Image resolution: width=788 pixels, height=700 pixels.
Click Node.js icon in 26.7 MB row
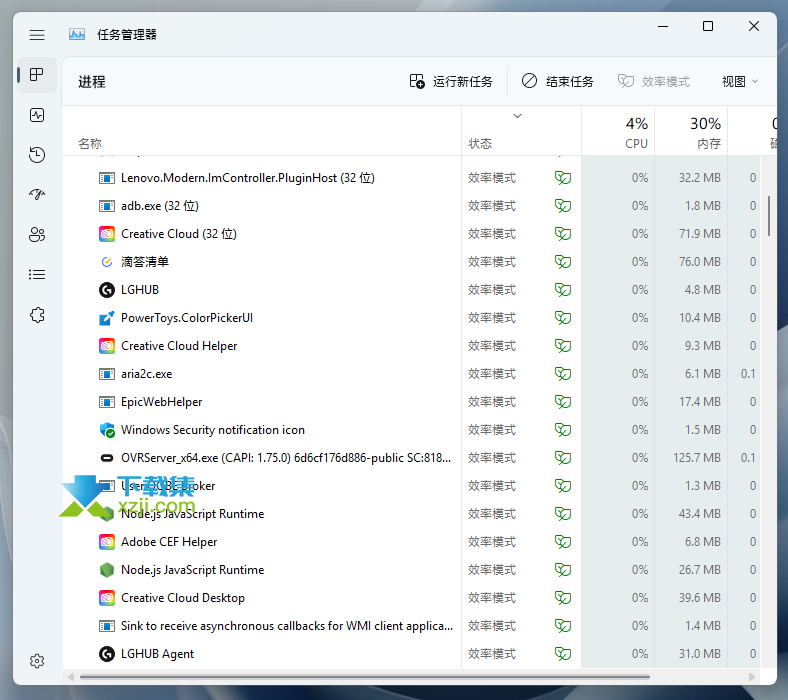[x=107, y=570]
